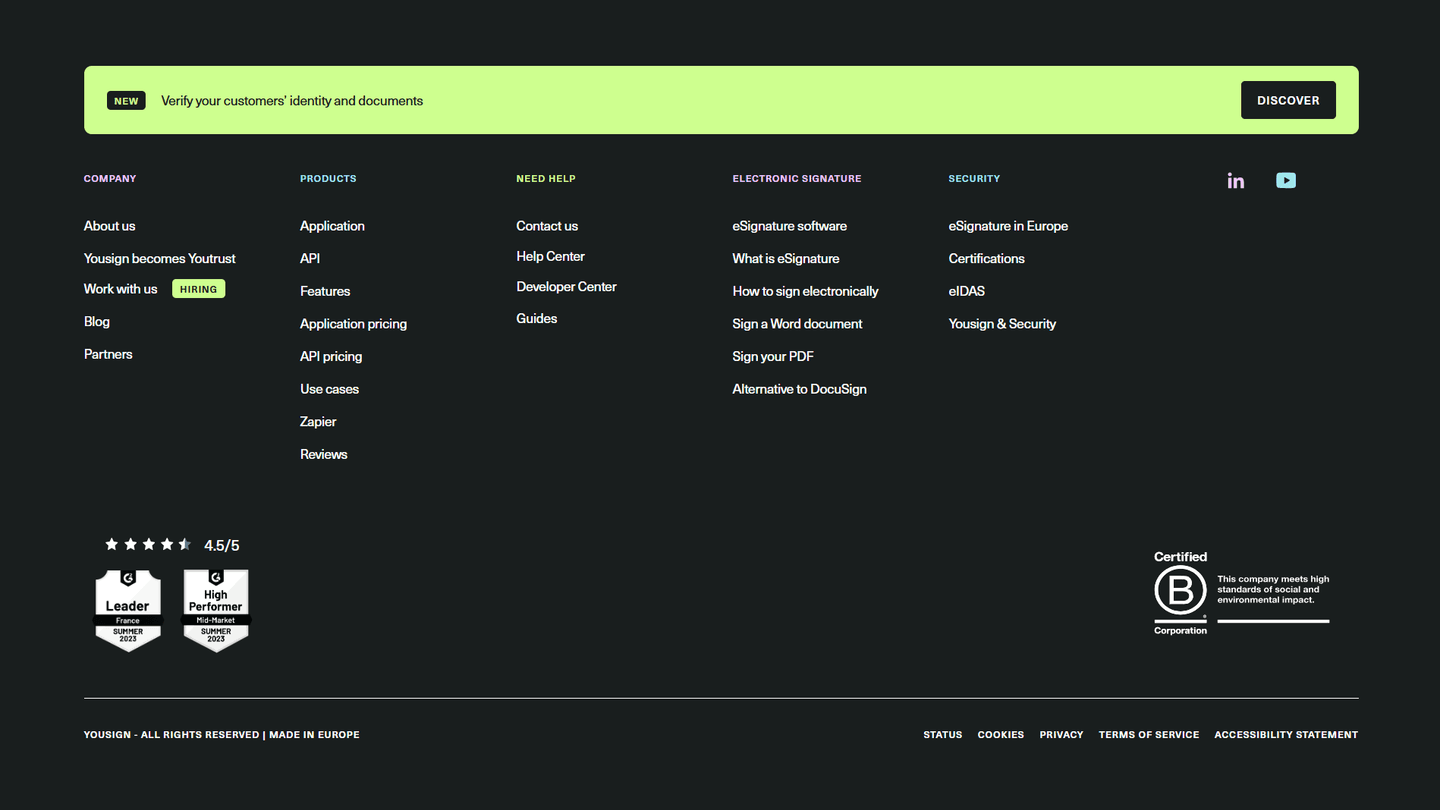Open Alternative to DocuSign link
The image size is (1440, 810).
799,389
